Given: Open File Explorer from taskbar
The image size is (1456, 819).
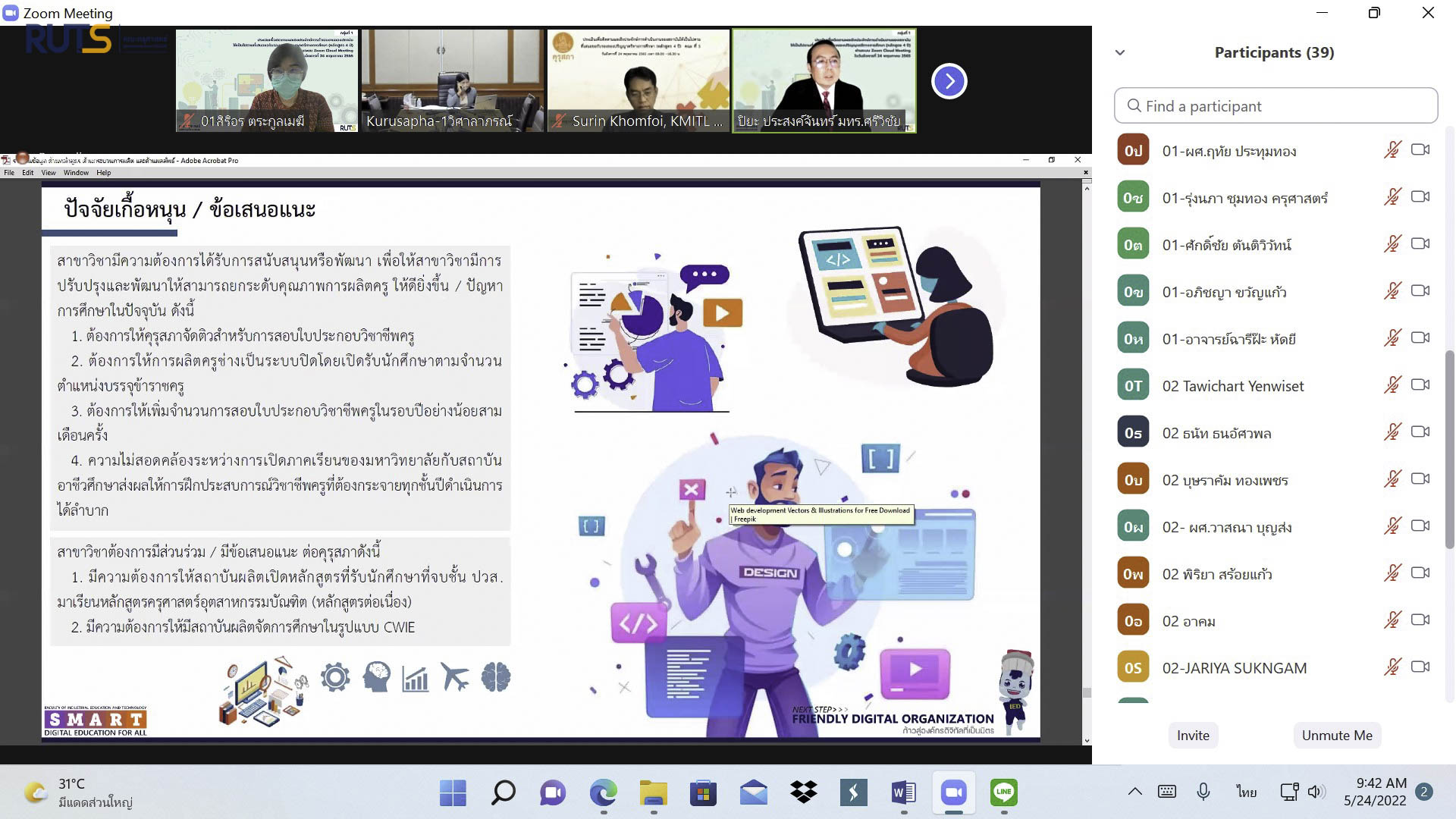Looking at the screenshot, I should point(653,793).
